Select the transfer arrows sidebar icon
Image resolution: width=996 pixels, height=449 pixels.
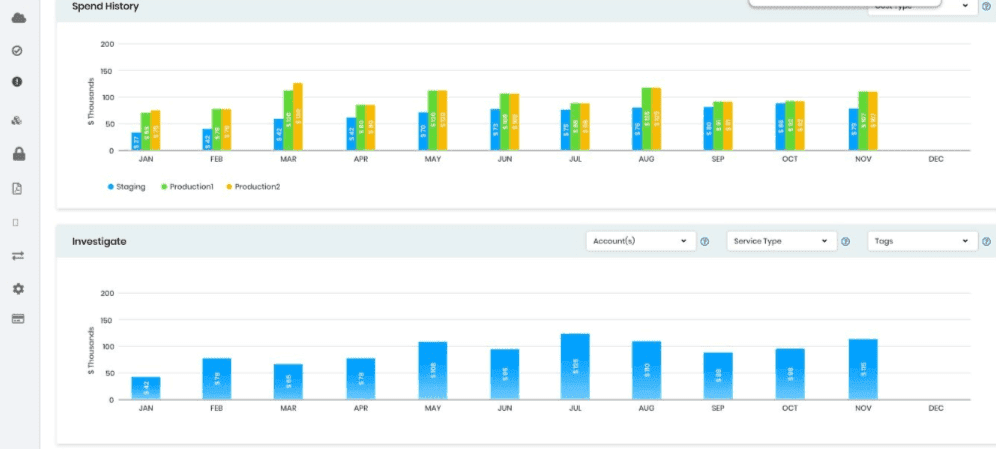[17, 255]
